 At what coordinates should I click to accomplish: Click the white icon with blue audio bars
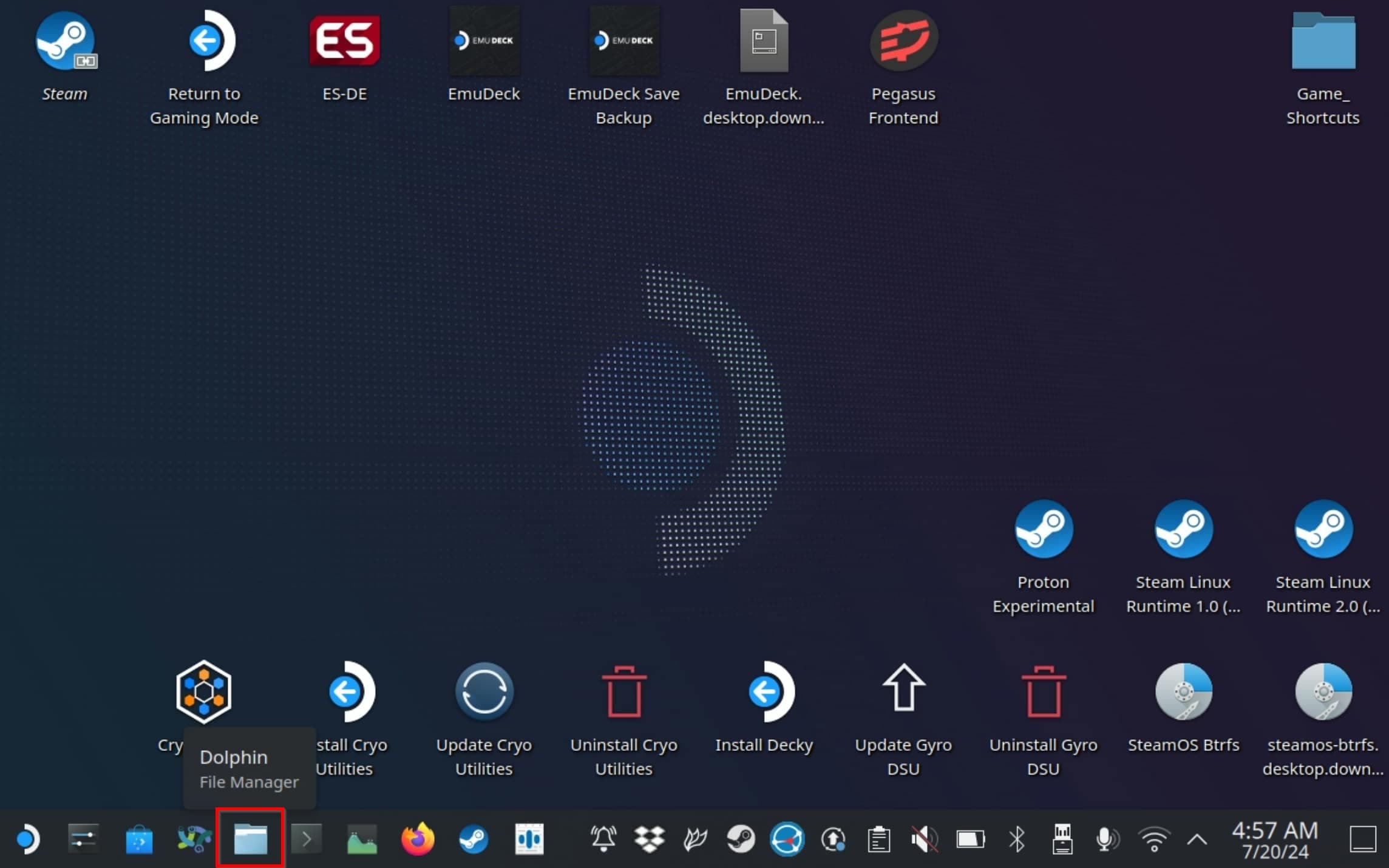tap(529, 839)
